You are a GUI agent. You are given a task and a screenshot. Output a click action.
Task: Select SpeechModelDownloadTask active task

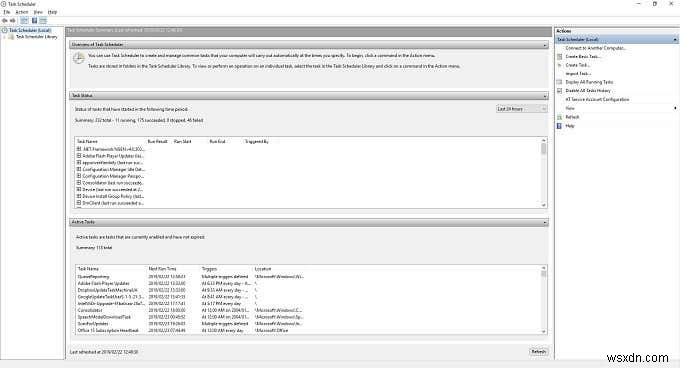tap(104, 317)
